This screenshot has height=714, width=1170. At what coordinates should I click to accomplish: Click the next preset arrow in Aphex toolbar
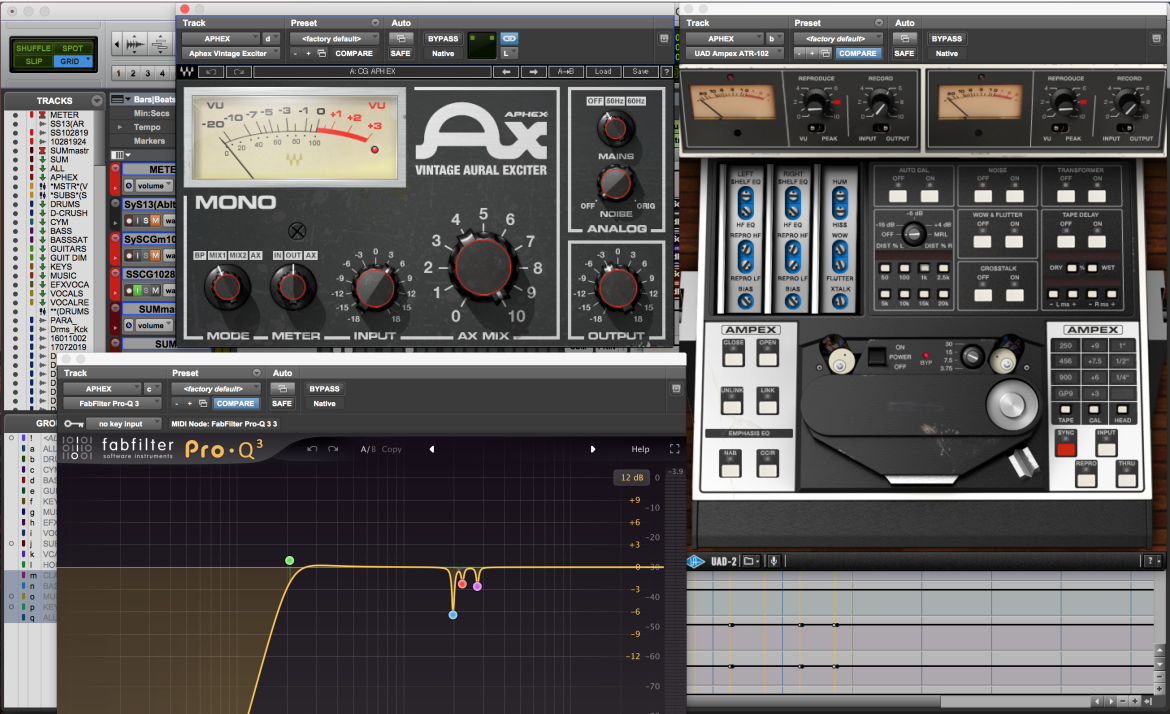click(x=533, y=72)
